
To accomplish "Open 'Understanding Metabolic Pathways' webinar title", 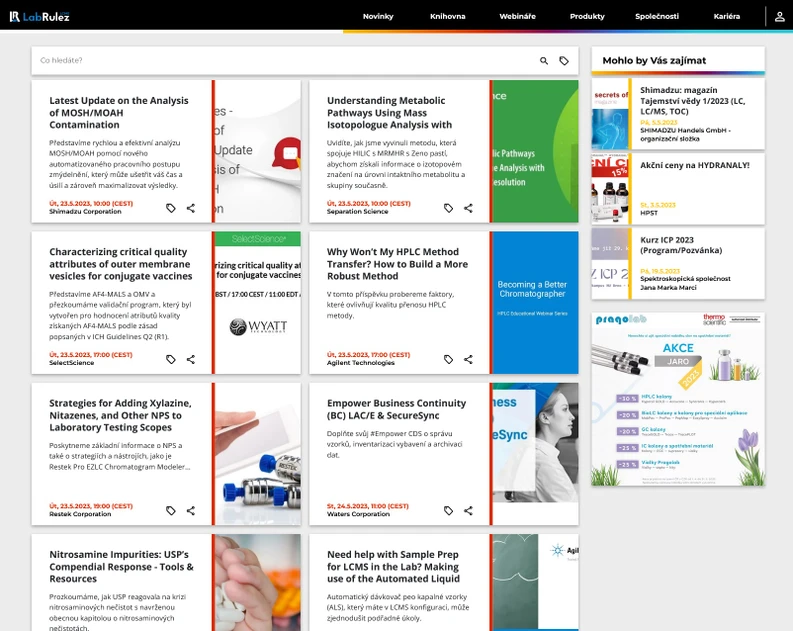I will coord(389,113).
